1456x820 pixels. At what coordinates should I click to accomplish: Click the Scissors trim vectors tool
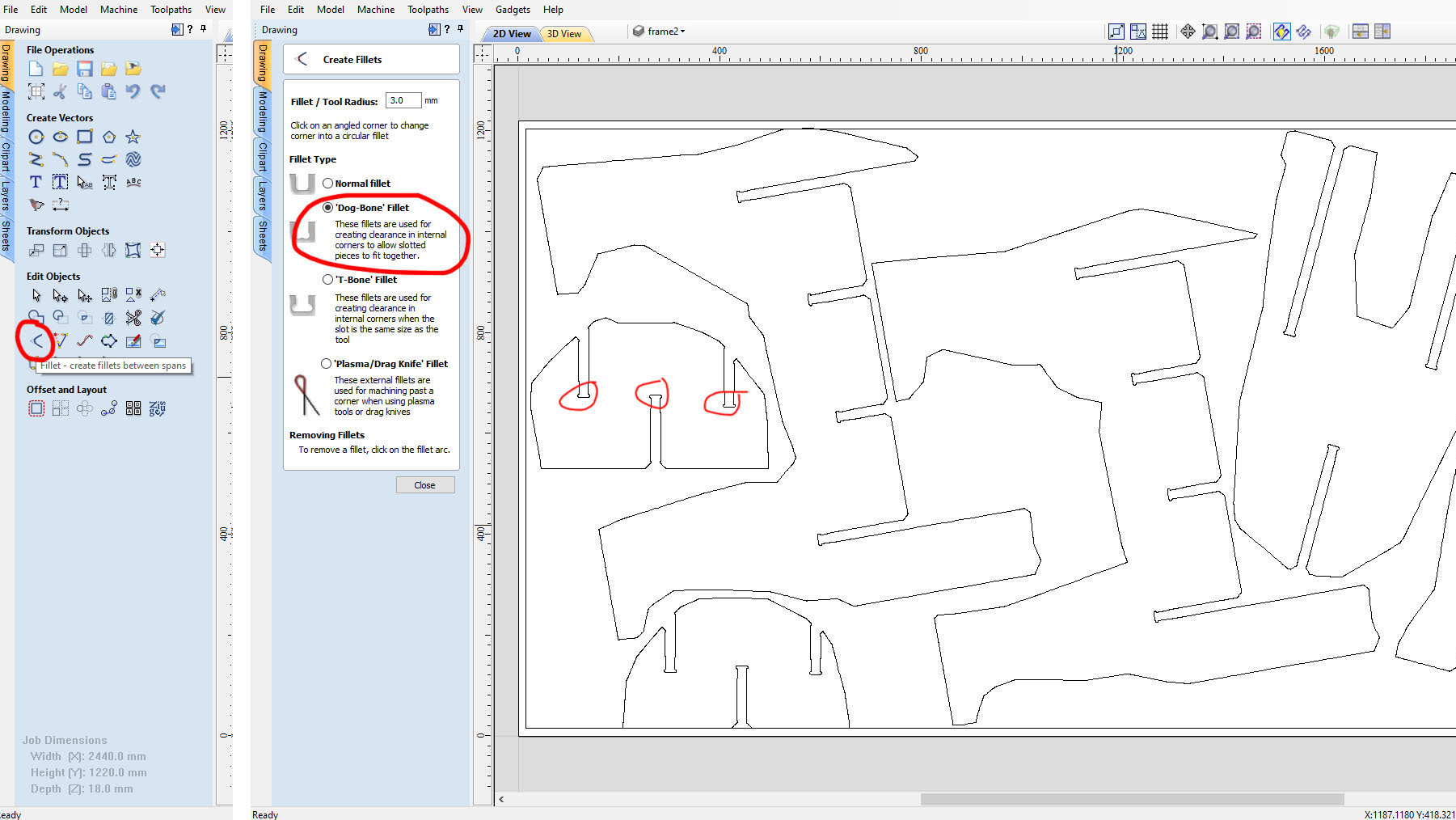[133, 318]
